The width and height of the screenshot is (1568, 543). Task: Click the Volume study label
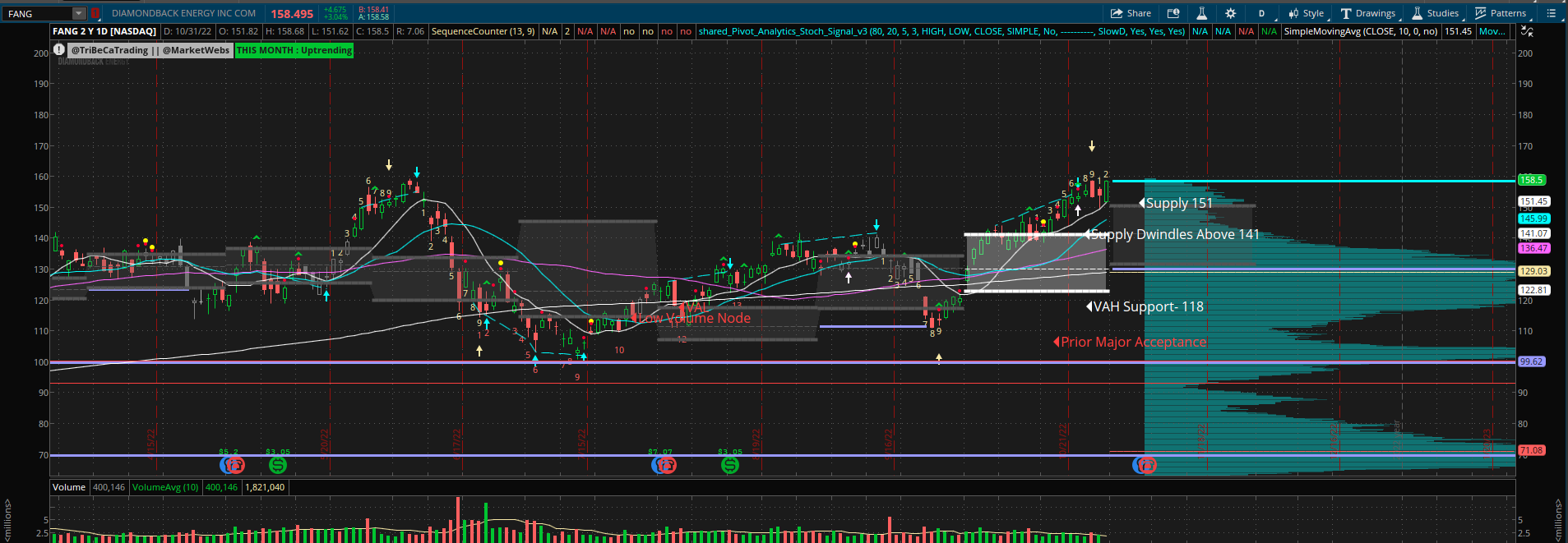pyautogui.click(x=69, y=487)
